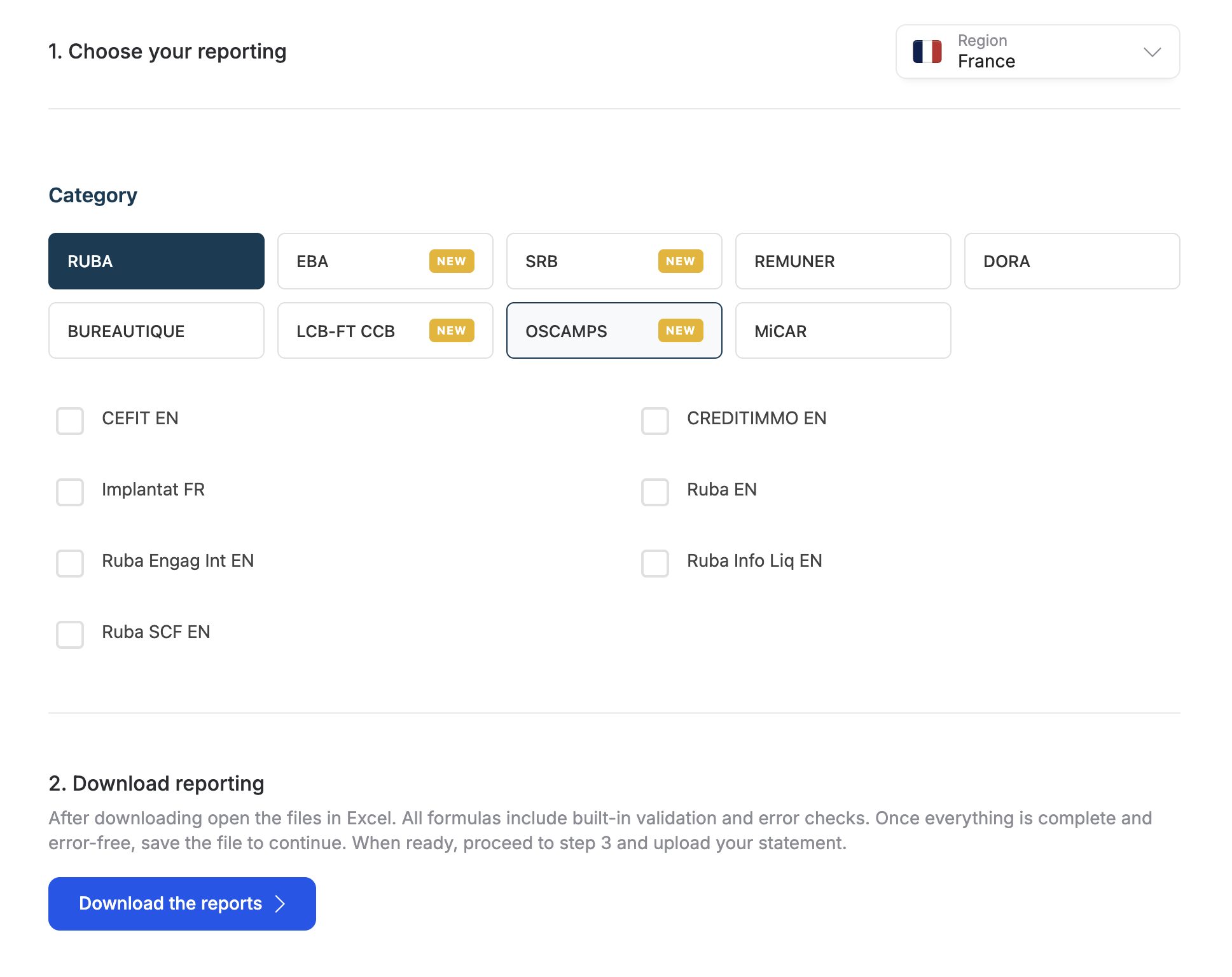Click the '1. Choose your reporting' heading
The image size is (1232, 977).
tap(167, 52)
